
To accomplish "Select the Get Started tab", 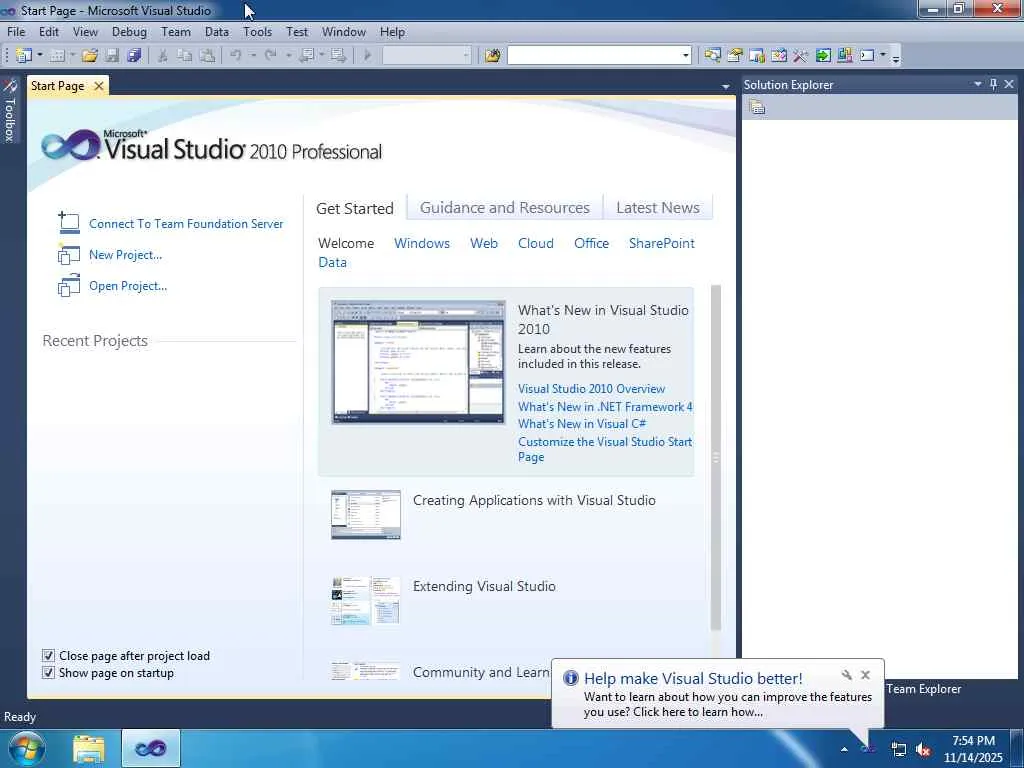I will coord(355,208).
